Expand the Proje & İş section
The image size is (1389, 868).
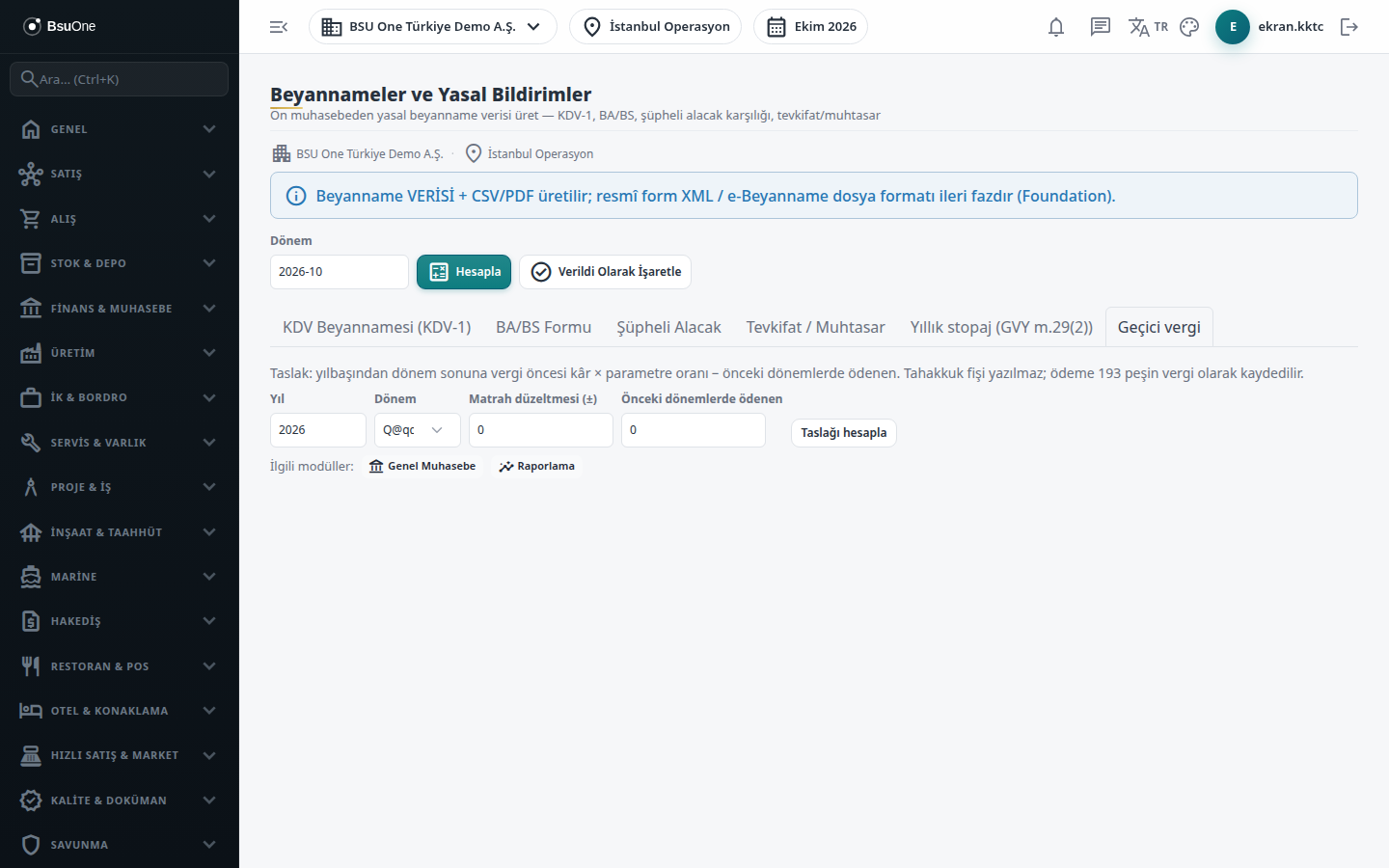pyautogui.click(x=120, y=487)
